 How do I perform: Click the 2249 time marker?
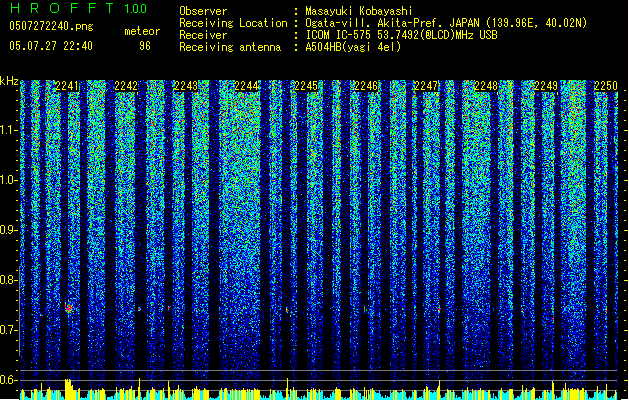tap(546, 86)
